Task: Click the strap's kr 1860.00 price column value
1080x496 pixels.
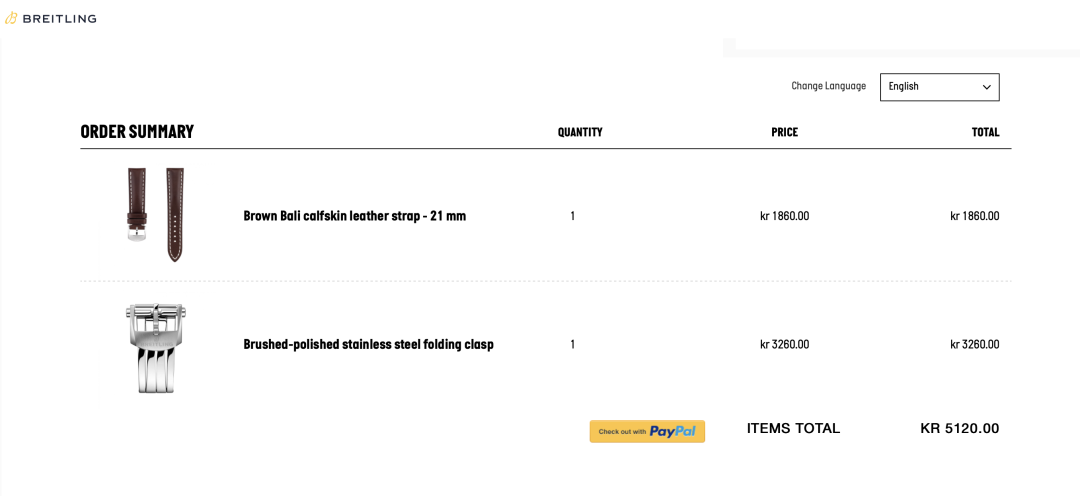Action: tap(784, 216)
